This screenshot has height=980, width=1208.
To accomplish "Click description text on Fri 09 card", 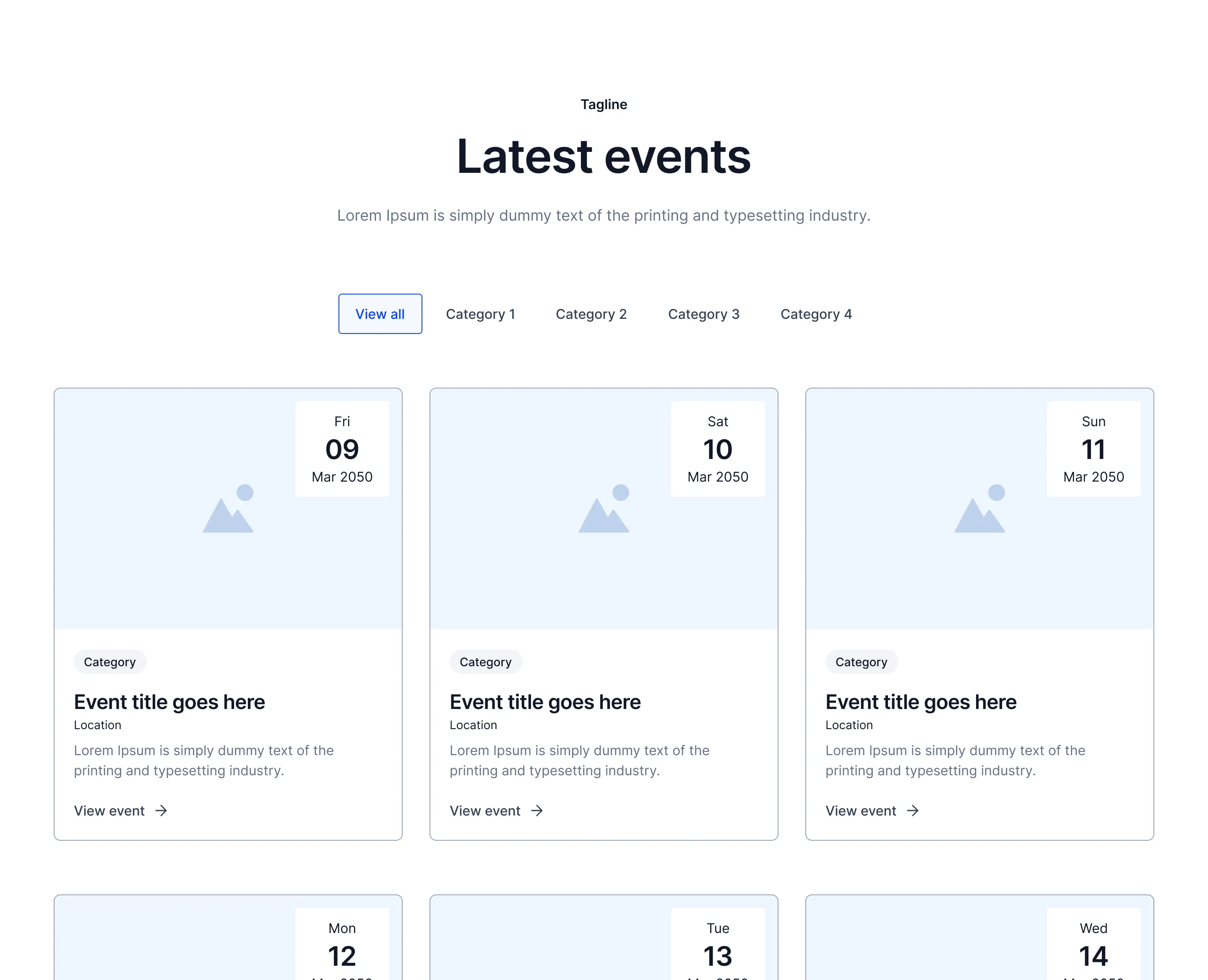I will point(204,761).
